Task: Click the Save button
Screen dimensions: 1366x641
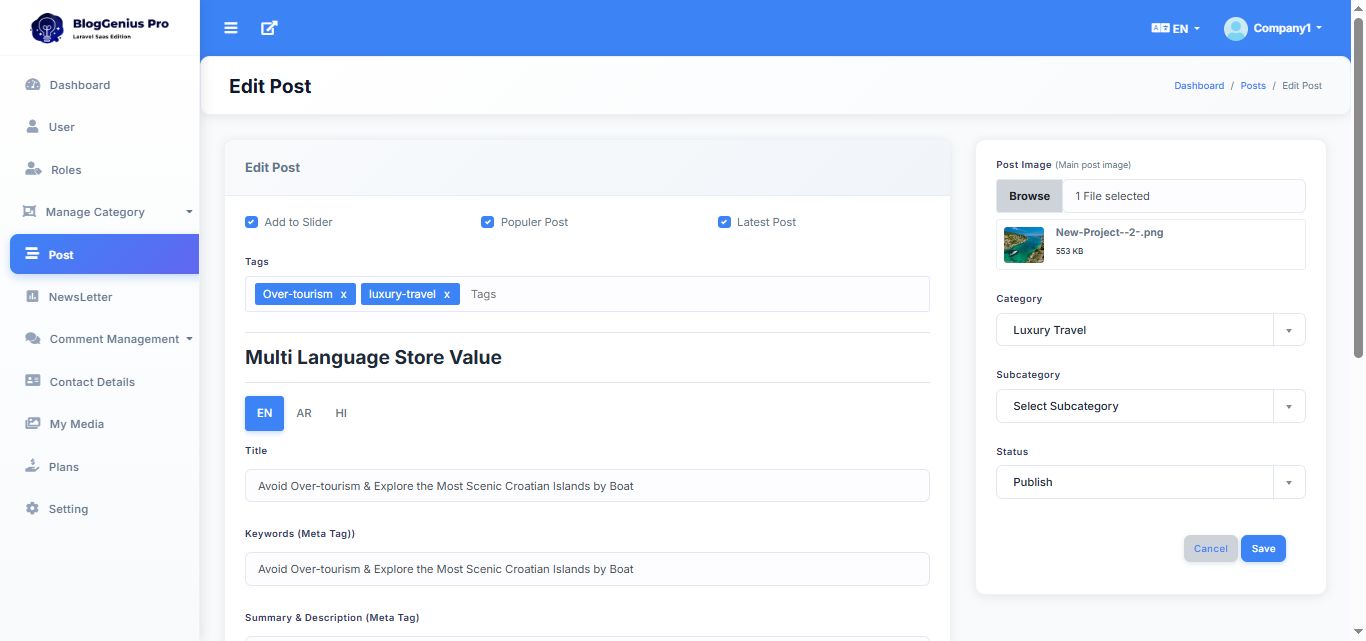Action: pyautogui.click(x=1263, y=548)
